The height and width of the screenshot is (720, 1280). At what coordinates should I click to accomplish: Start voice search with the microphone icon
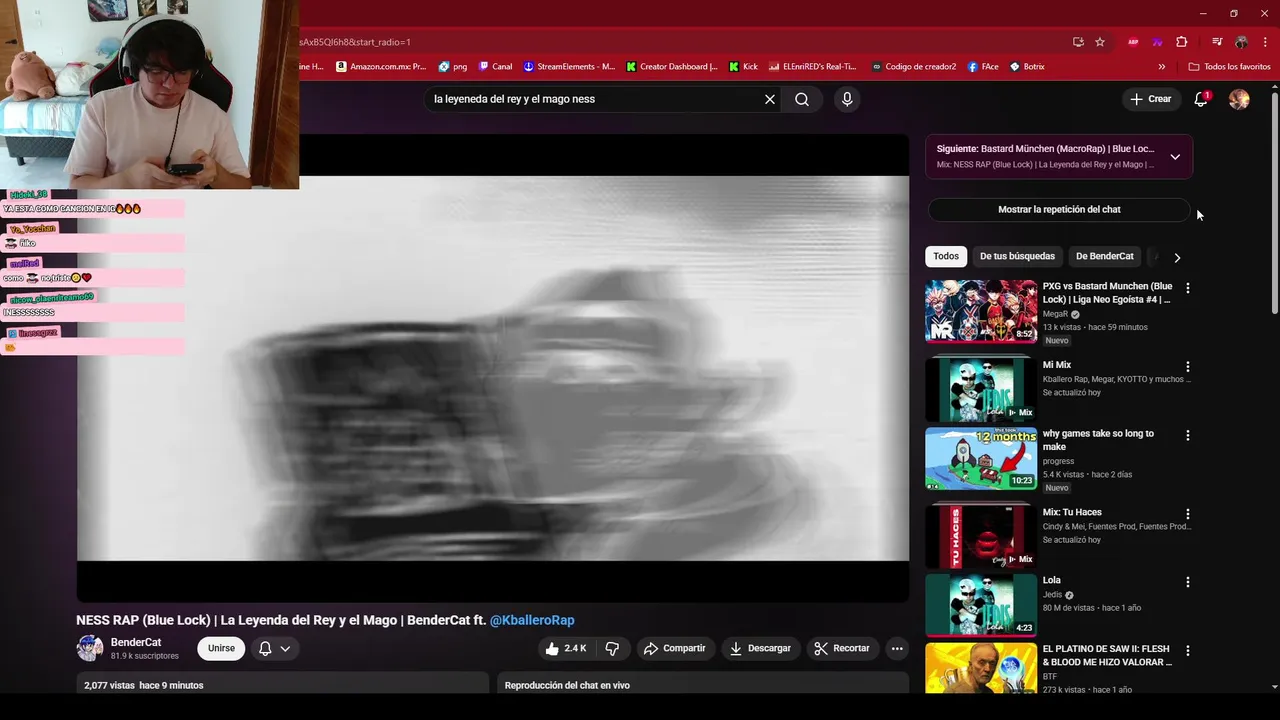tap(847, 99)
